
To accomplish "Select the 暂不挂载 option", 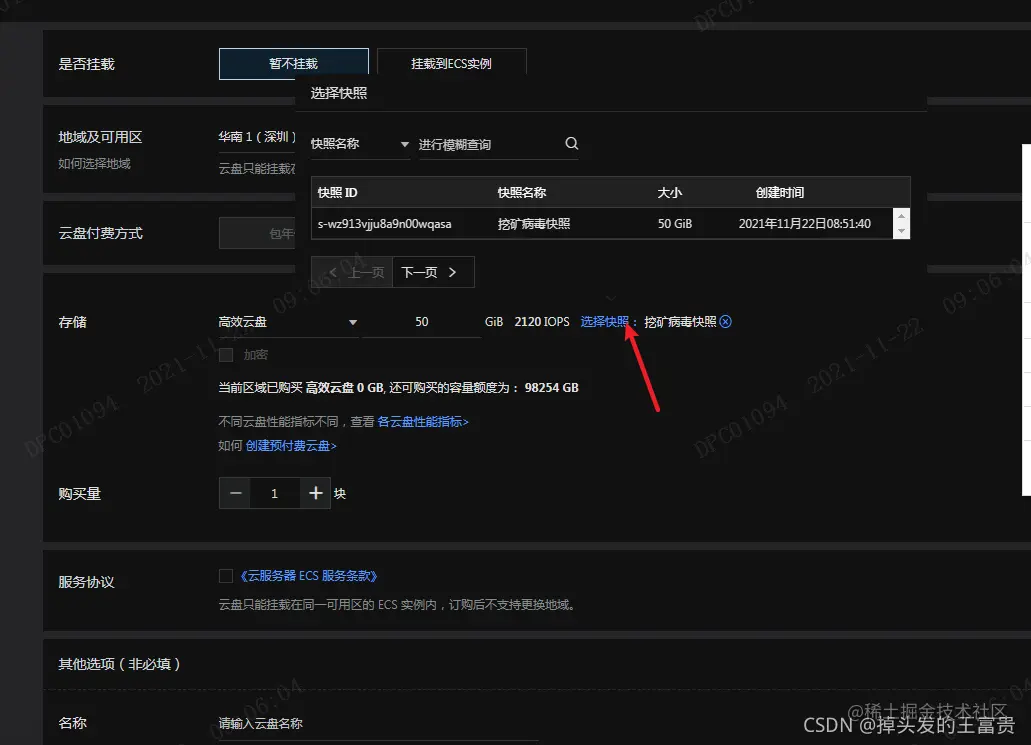I will point(293,62).
